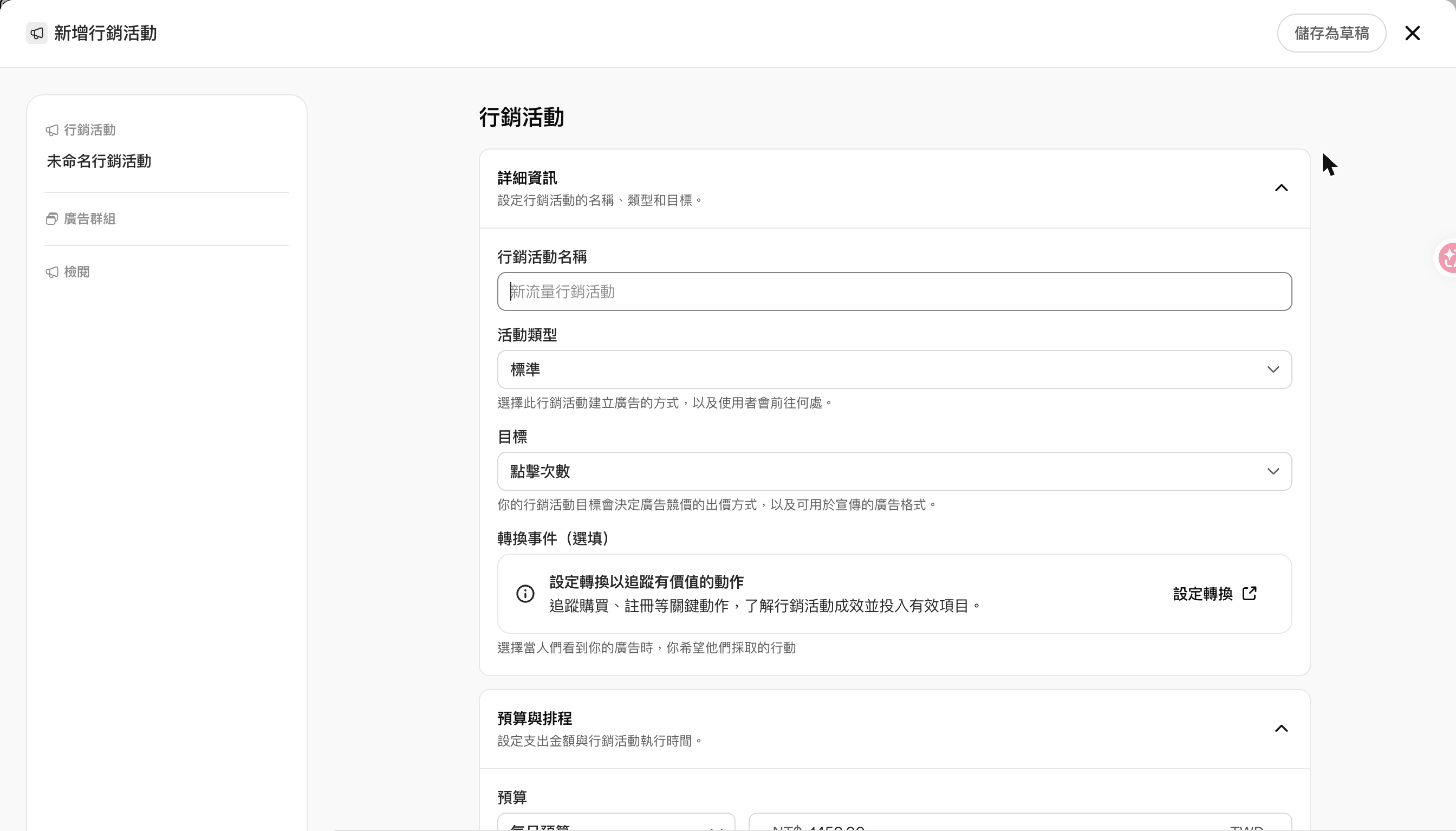Save the campaign via 儲存為草稿 button
Screen dimensions: 1456x831
pos(1331,33)
